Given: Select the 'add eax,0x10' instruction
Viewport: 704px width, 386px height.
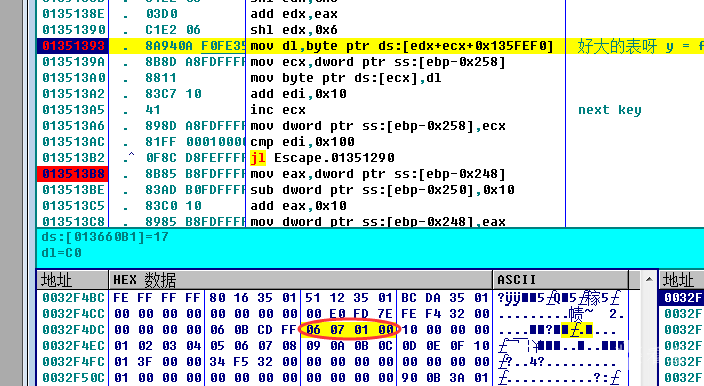Looking at the screenshot, I should click(x=298, y=206).
